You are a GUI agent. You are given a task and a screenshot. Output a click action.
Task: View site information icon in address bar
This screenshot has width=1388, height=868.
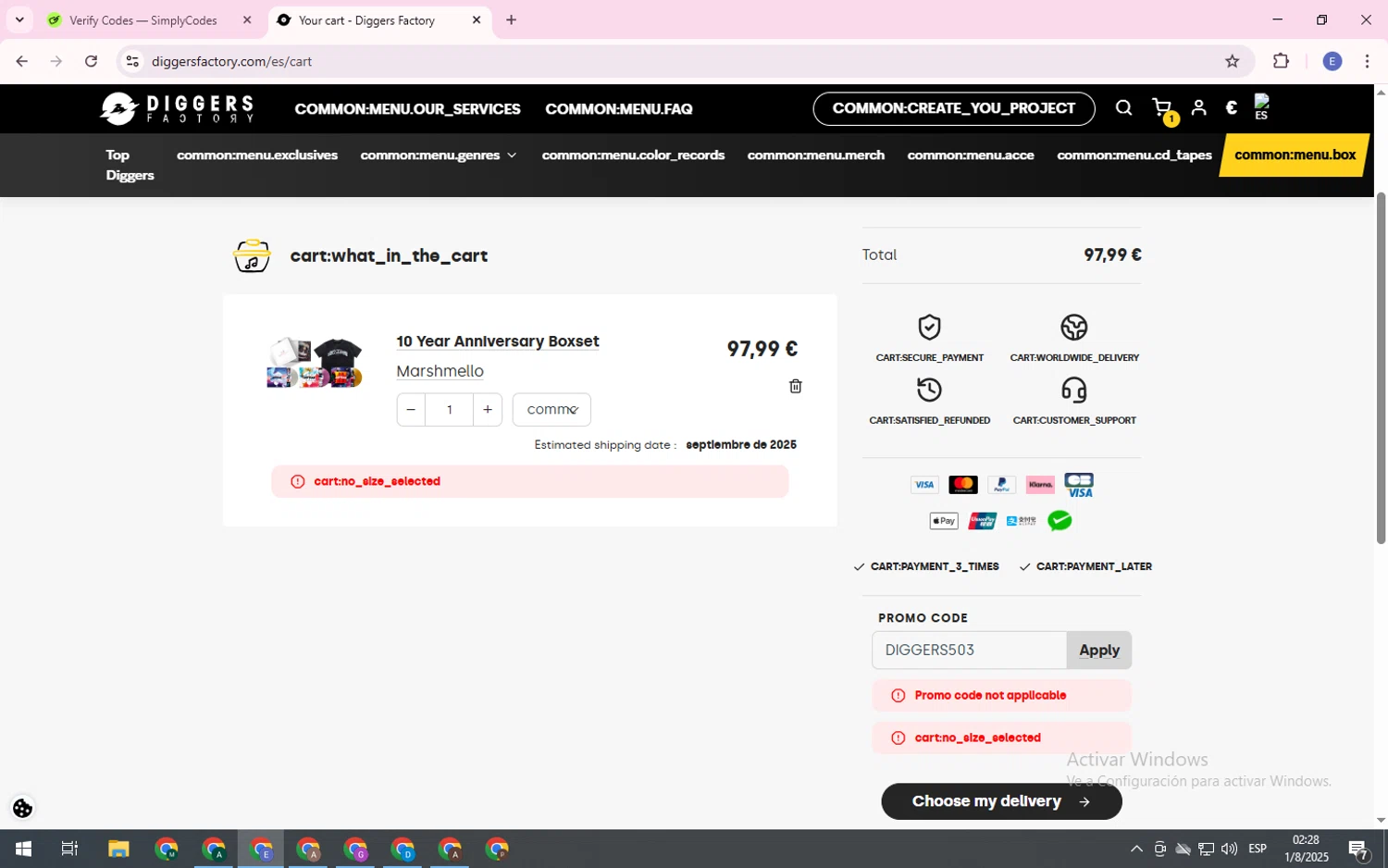point(132,61)
